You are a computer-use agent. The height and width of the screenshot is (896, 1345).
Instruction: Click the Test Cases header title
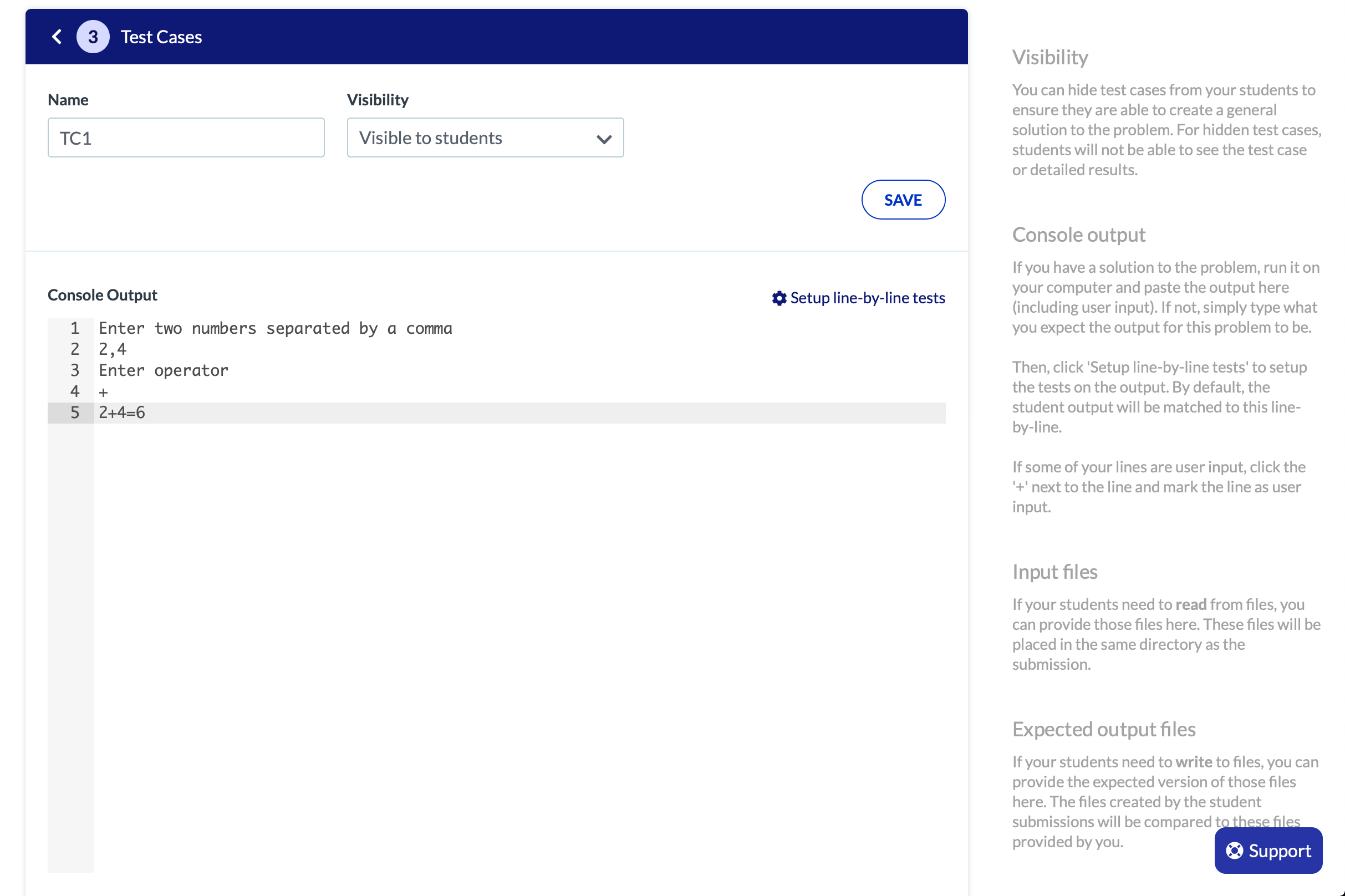pos(161,37)
